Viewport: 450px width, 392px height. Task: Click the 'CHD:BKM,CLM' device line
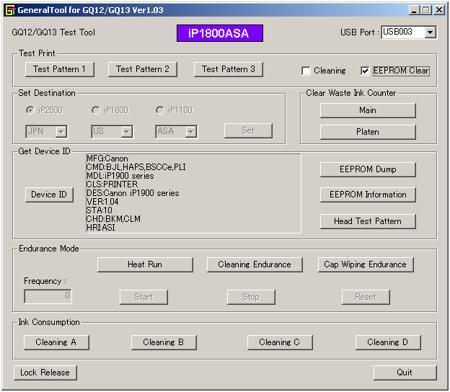[113, 219]
